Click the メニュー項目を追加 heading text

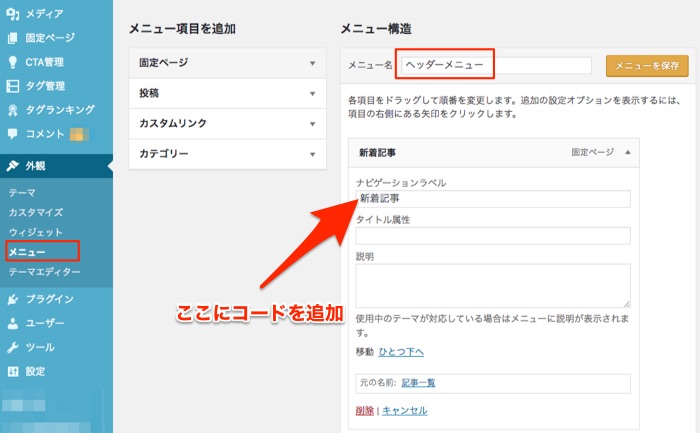click(182, 29)
